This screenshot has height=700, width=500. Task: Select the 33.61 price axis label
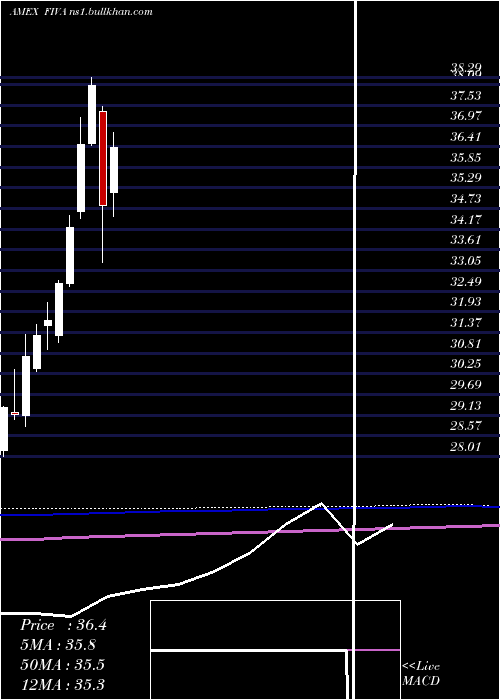click(x=466, y=240)
